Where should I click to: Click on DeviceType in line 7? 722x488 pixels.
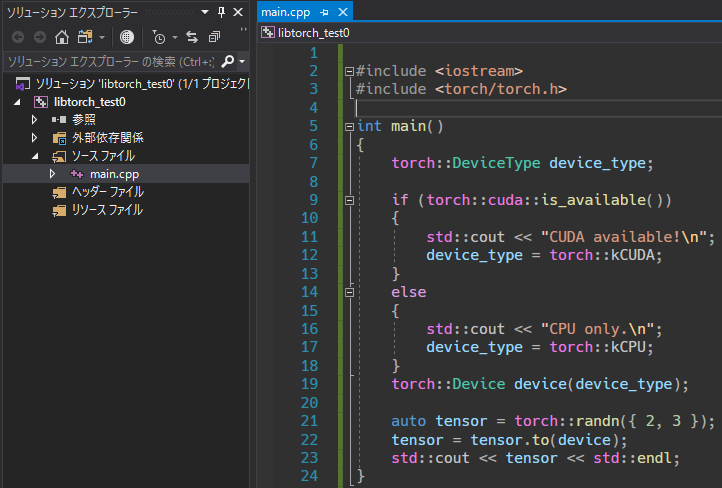(496, 163)
